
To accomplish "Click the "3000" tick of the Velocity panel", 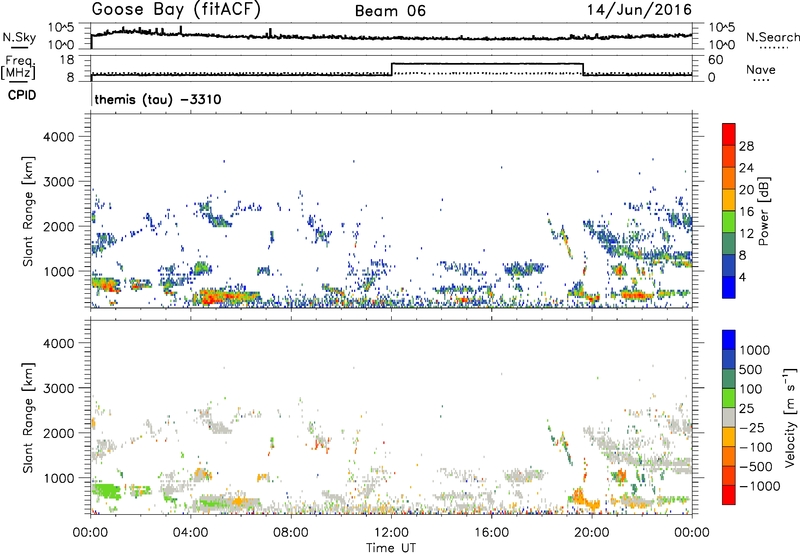I will coord(58,388).
